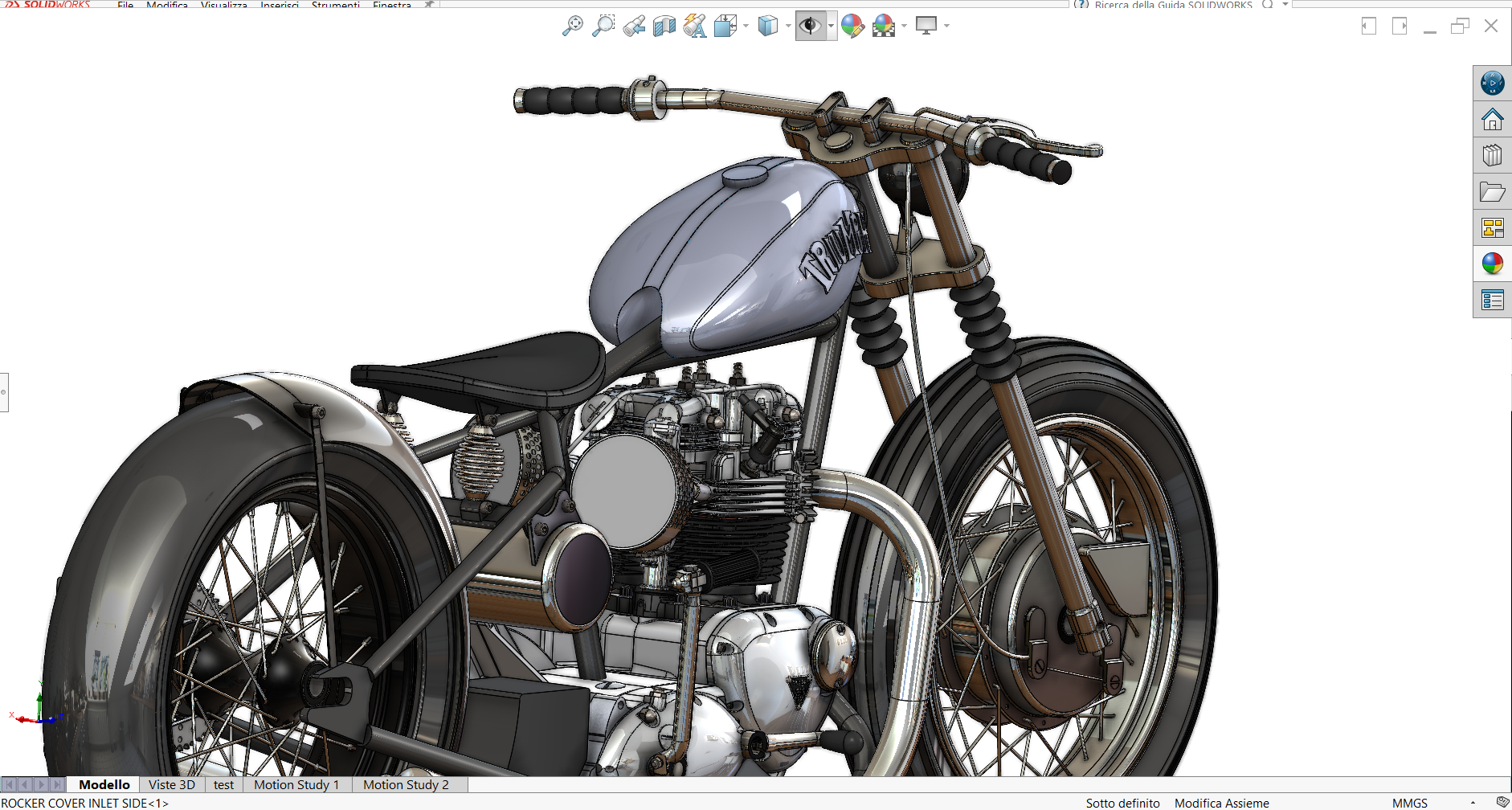Activate the Section View tool
The width and height of the screenshot is (1512, 810).
(x=664, y=26)
